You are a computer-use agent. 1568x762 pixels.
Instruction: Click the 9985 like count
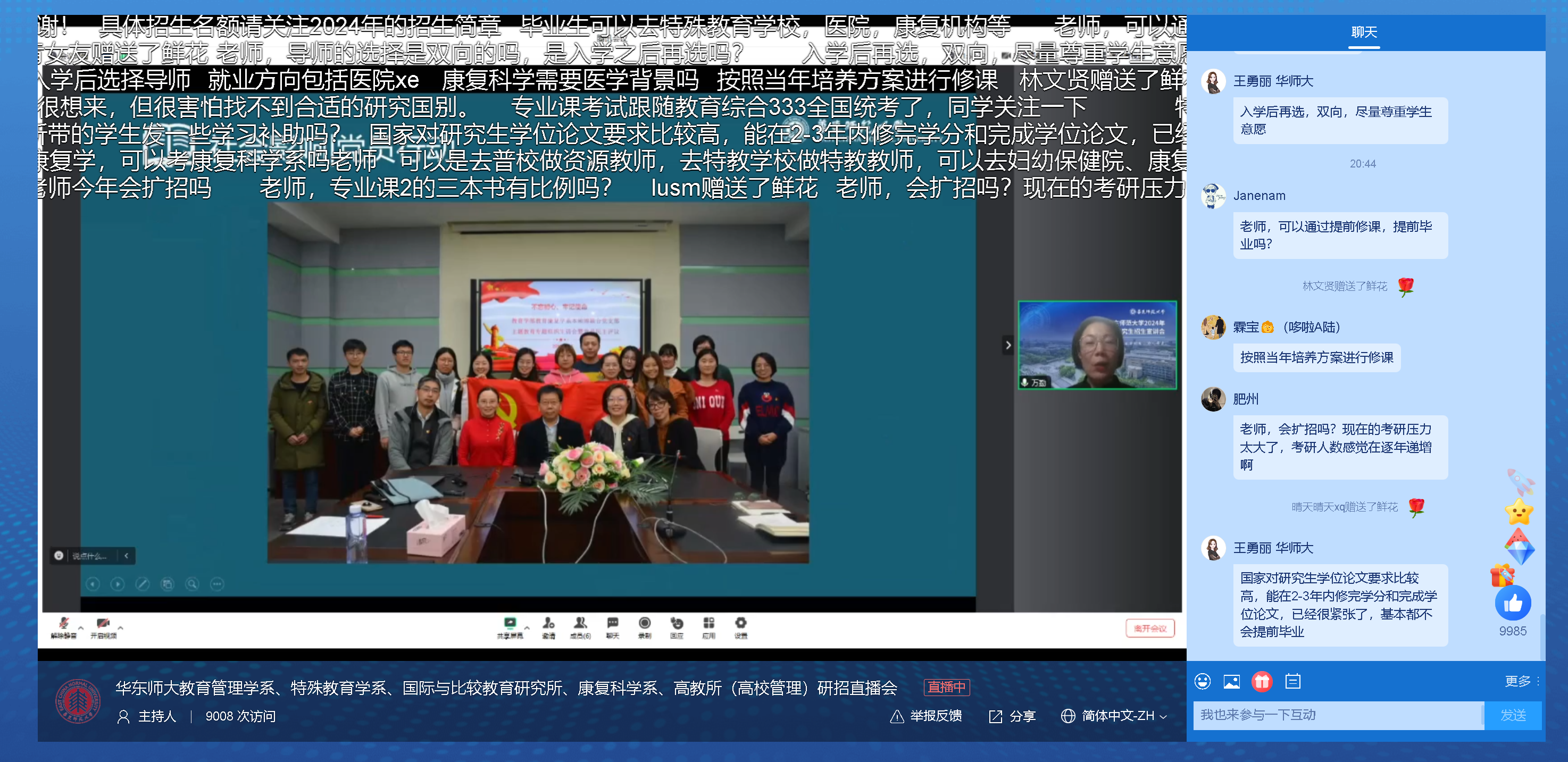coord(1513,631)
